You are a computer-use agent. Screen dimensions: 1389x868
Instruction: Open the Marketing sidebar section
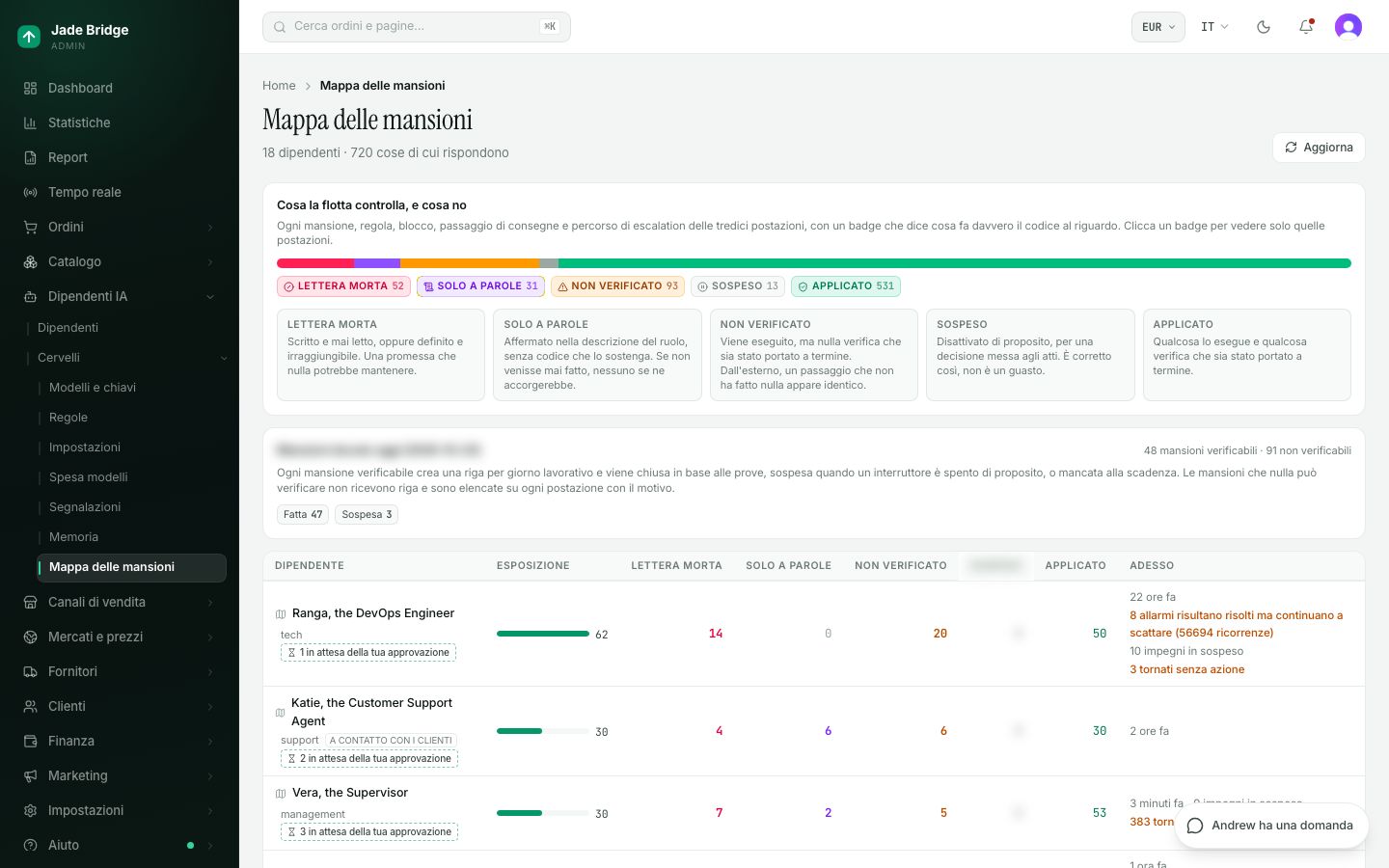(x=120, y=775)
